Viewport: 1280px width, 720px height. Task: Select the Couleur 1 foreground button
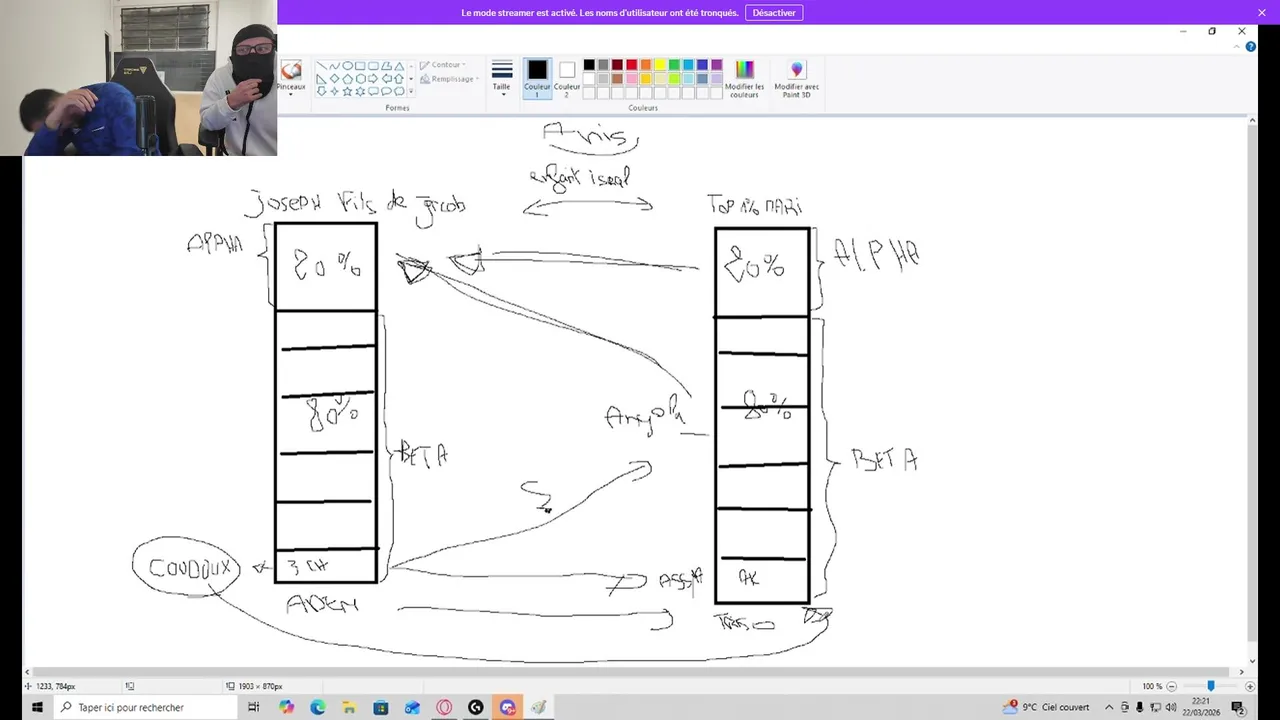(x=537, y=79)
